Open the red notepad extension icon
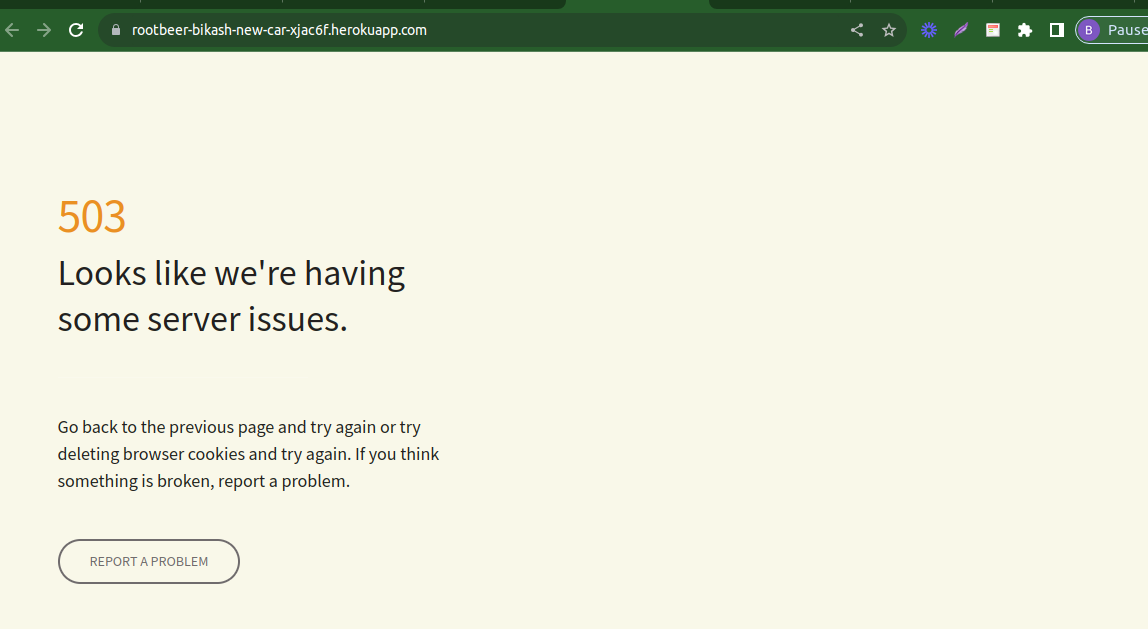1148x629 pixels. [993, 30]
